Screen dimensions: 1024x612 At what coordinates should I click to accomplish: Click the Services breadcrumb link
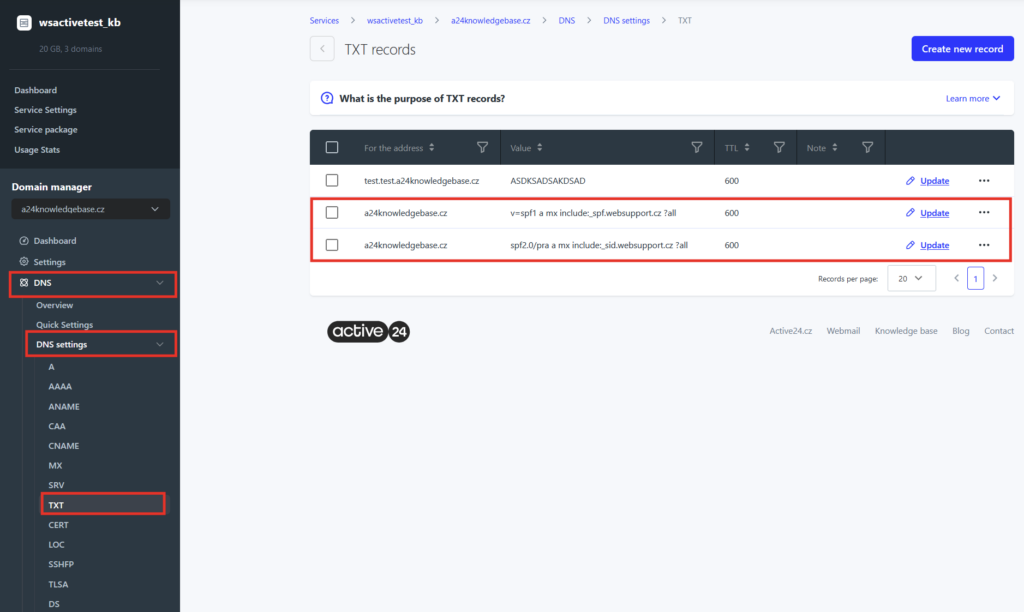(324, 20)
